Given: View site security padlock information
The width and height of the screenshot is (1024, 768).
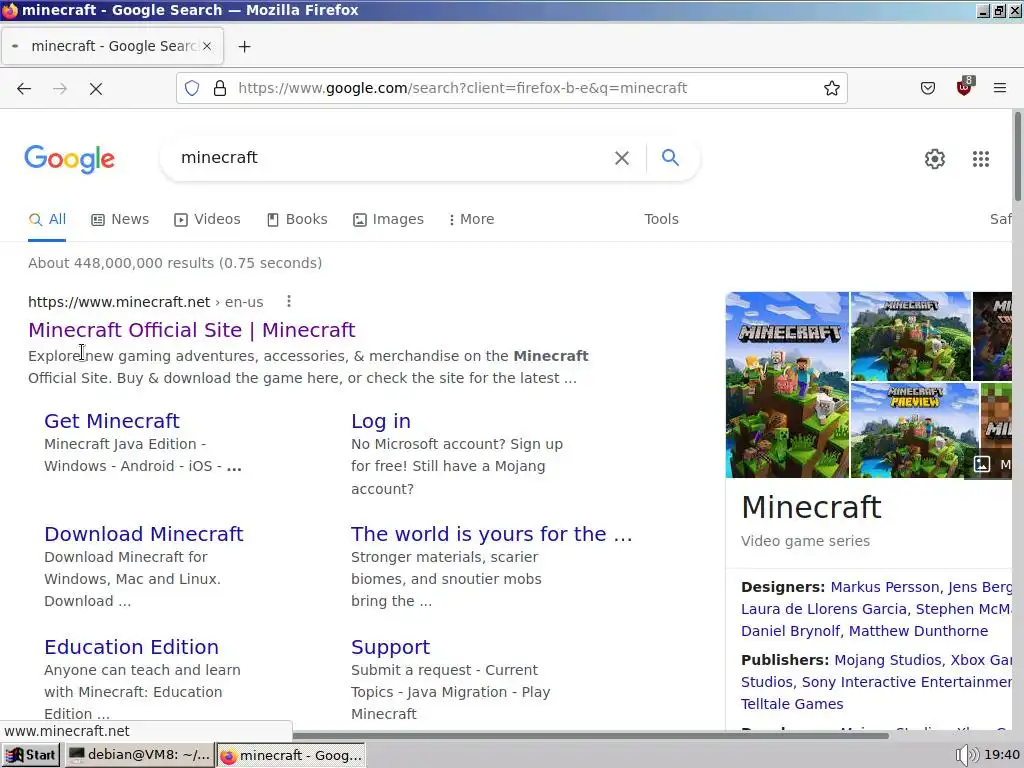Looking at the screenshot, I should (x=220, y=88).
